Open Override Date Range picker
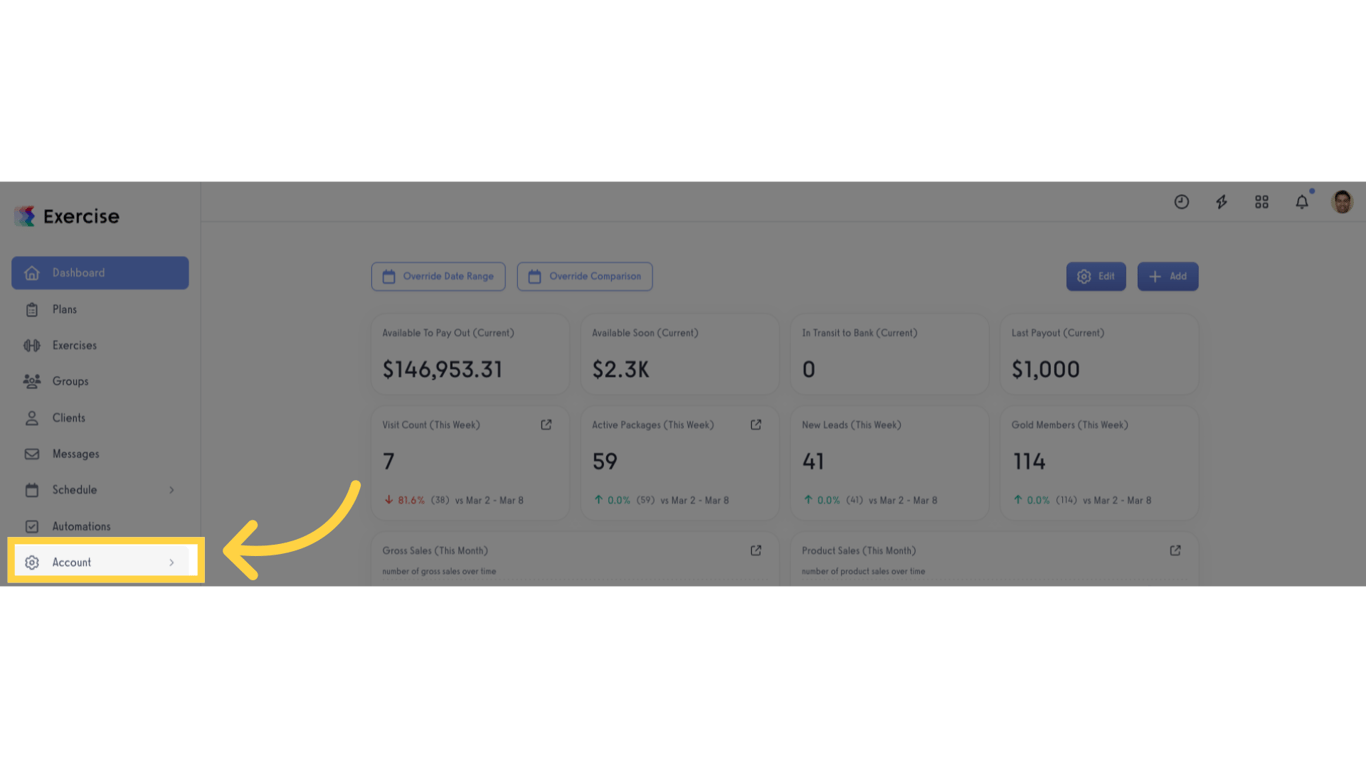Image resolution: width=1366 pixels, height=768 pixels. 438,277
